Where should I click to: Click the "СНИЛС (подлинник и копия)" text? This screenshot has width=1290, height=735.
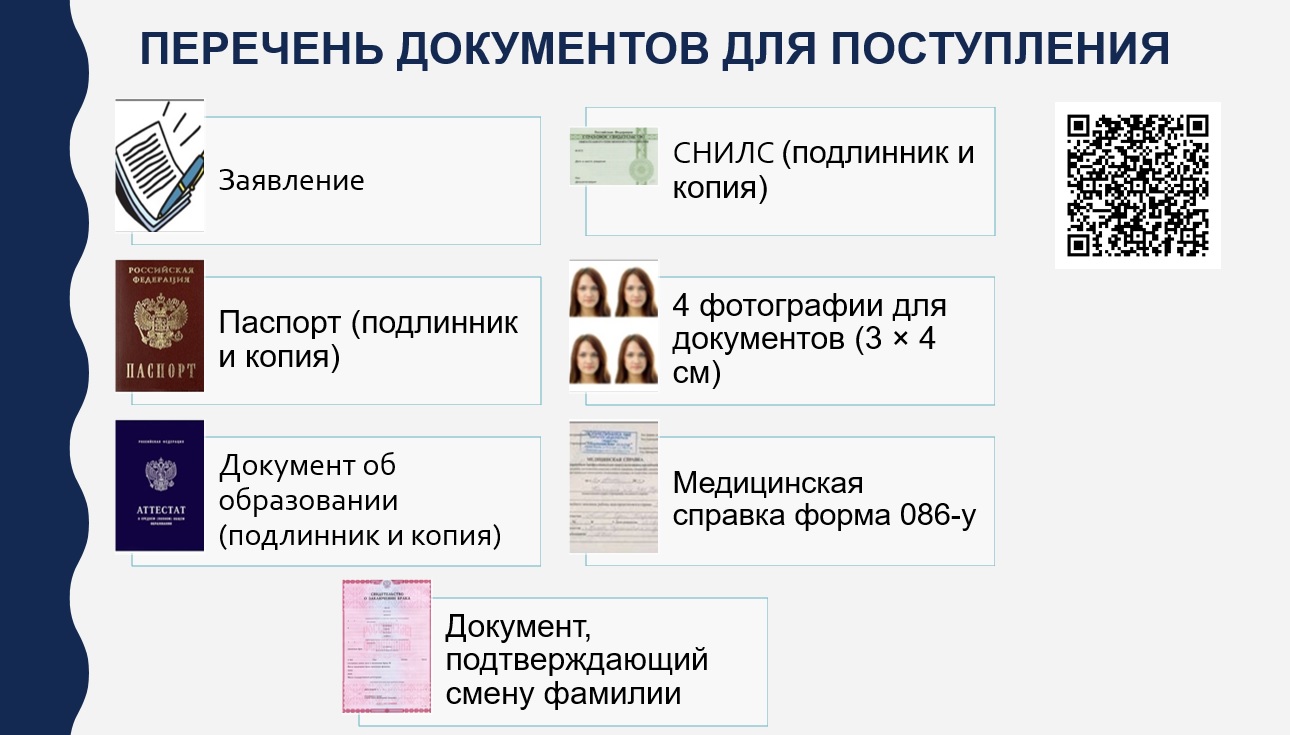click(823, 170)
